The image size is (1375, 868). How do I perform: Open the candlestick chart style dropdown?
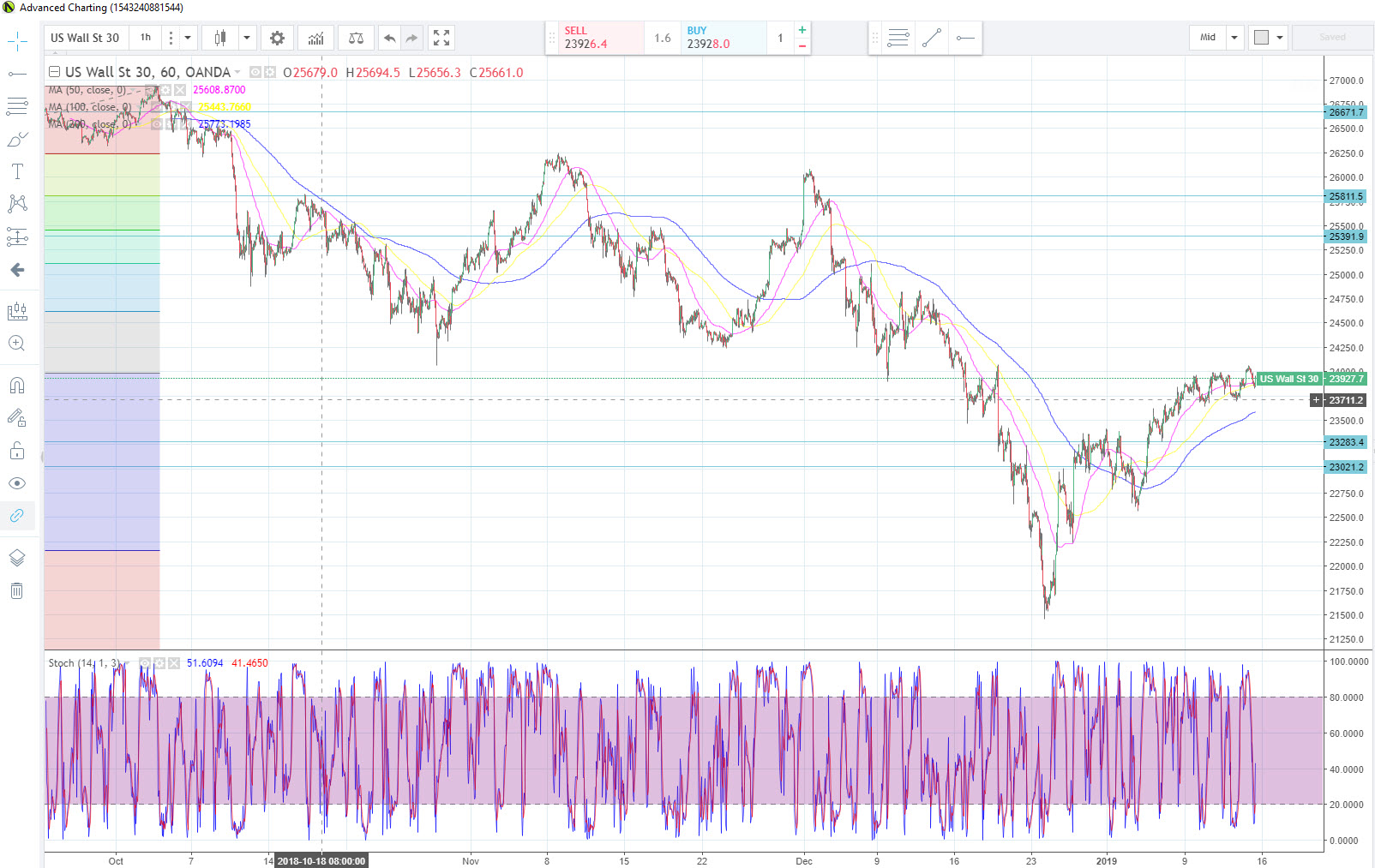click(247, 38)
